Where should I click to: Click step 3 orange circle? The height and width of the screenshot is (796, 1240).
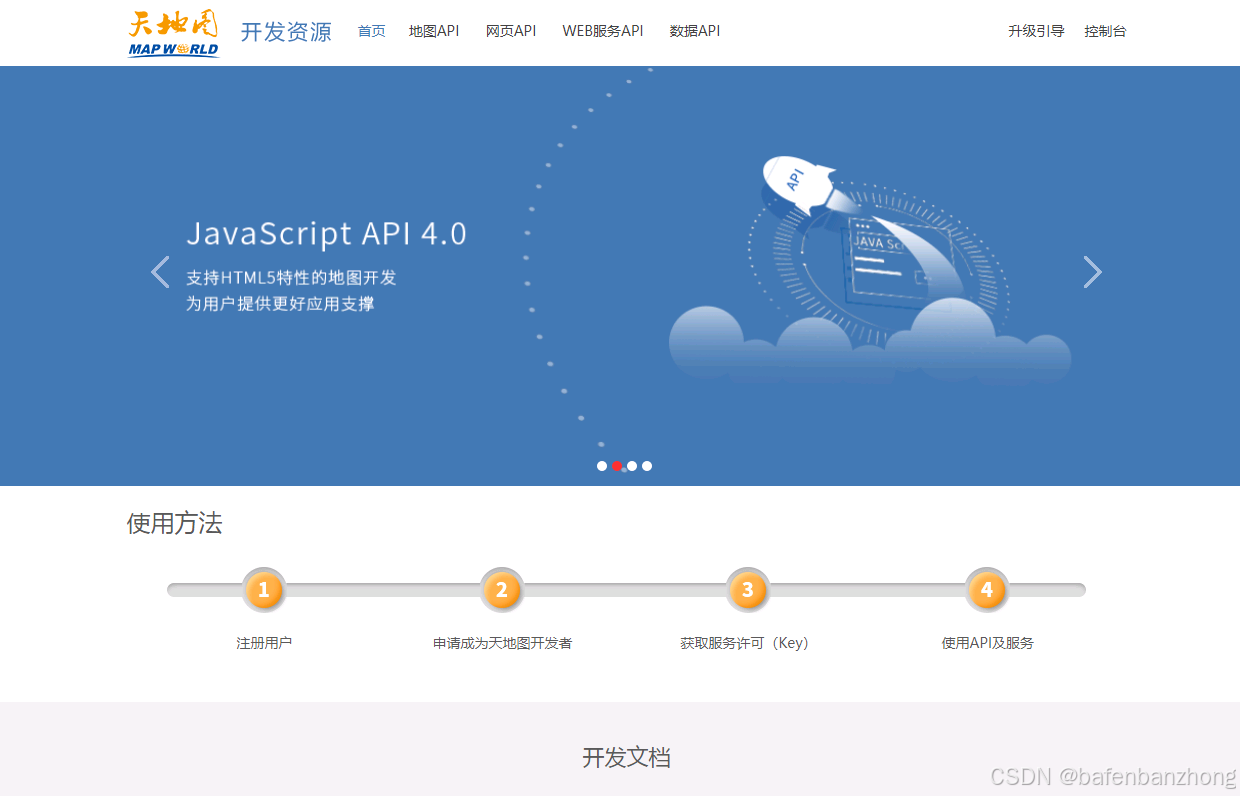pyautogui.click(x=748, y=590)
